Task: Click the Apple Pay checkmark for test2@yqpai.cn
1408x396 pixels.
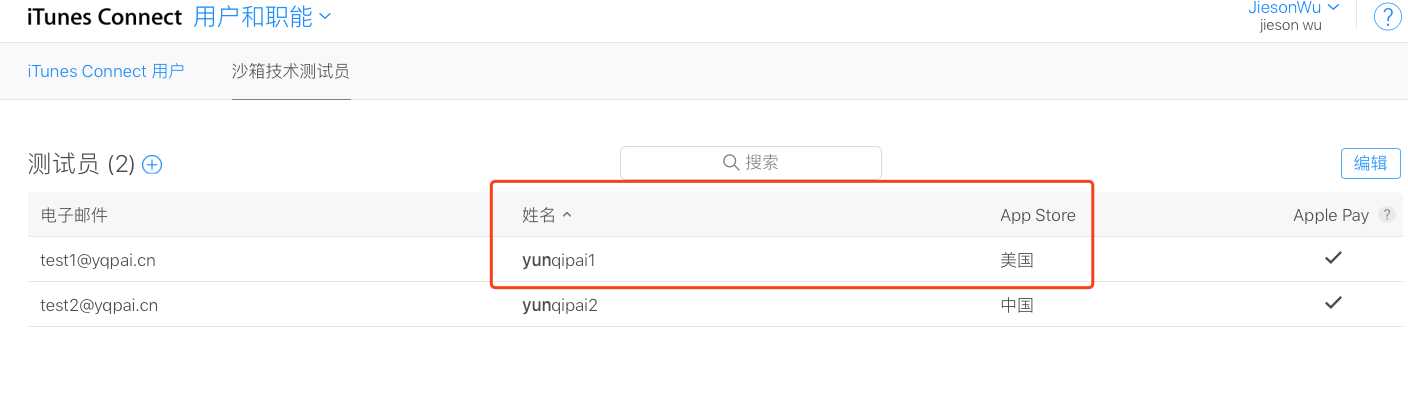Action: (1332, 302)
